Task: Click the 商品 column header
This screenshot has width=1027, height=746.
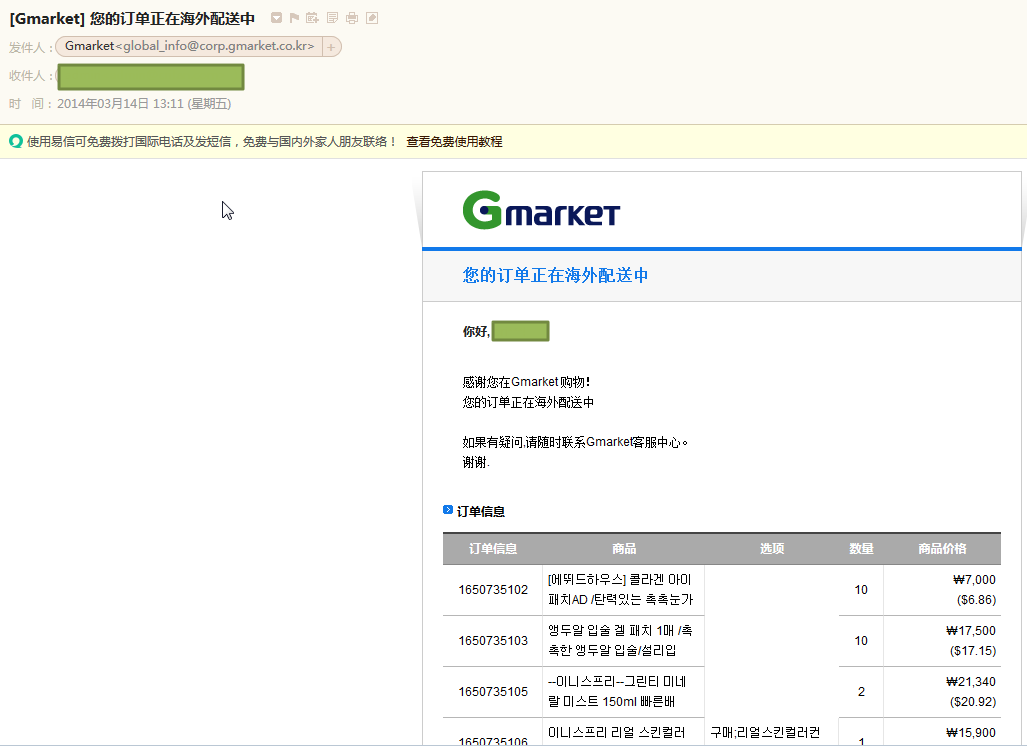Action: point(624,549)
